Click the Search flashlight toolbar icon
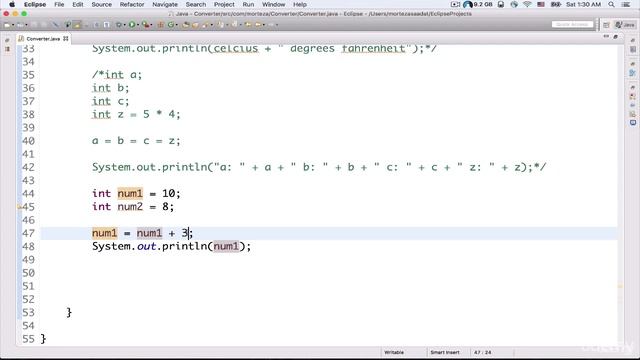The image size is (640, 360). (205, 25)
